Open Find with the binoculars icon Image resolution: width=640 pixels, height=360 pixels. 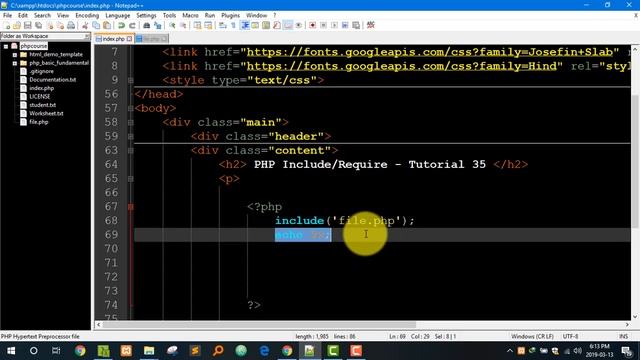(x=147, y=25)
